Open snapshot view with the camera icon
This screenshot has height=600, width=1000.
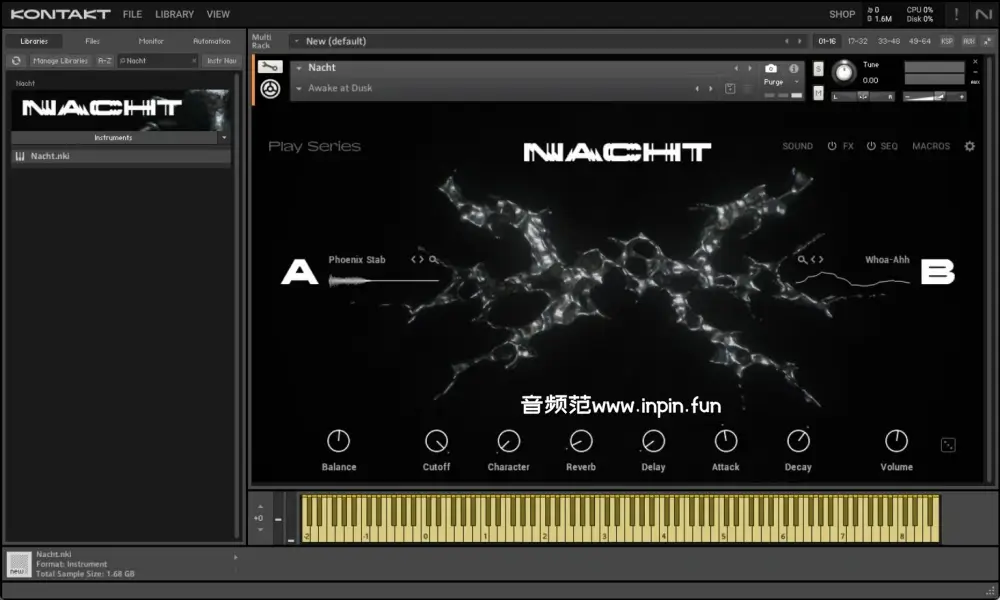point(771,68)
